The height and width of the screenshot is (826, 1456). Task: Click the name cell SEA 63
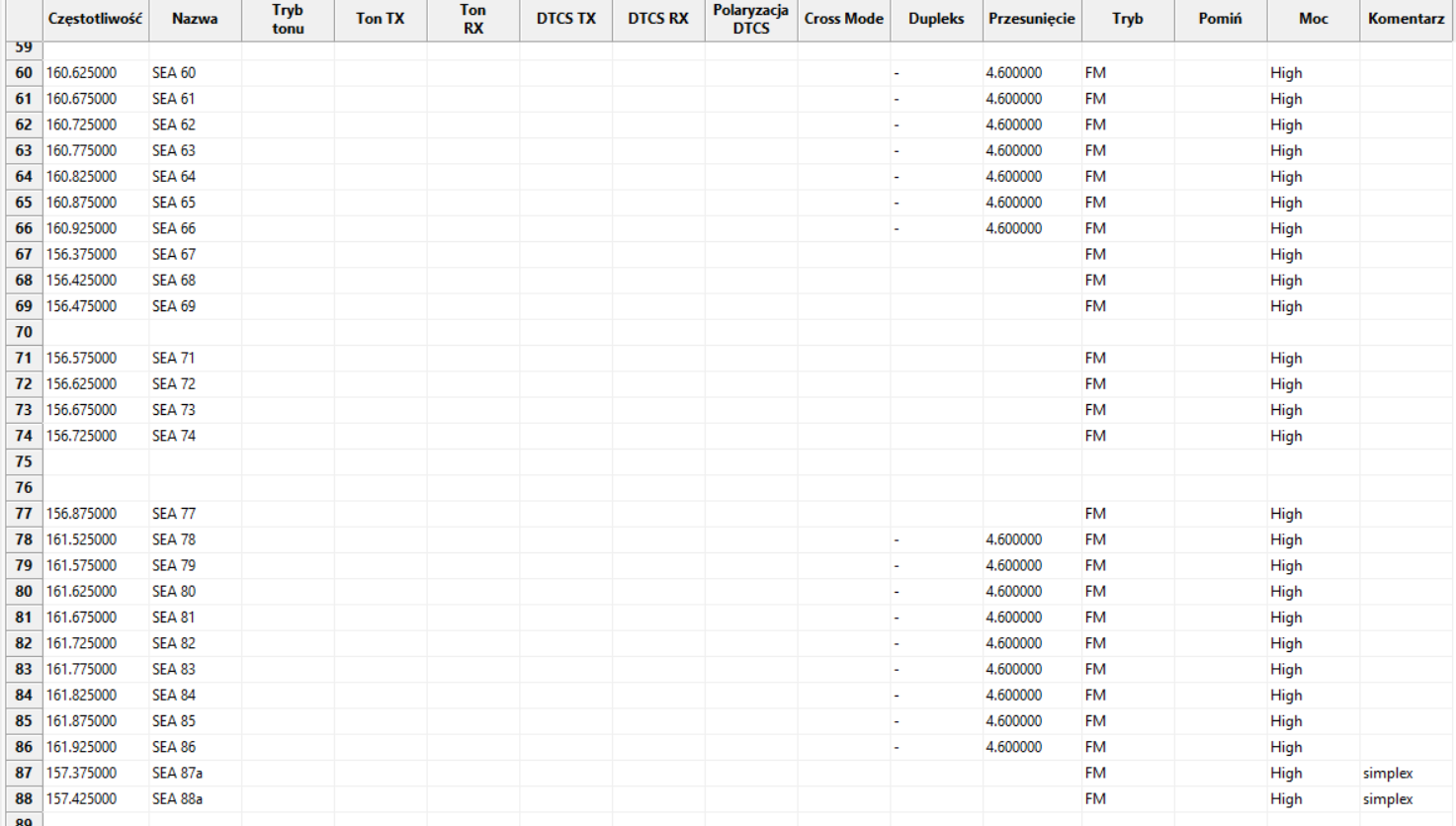(174, 150)
